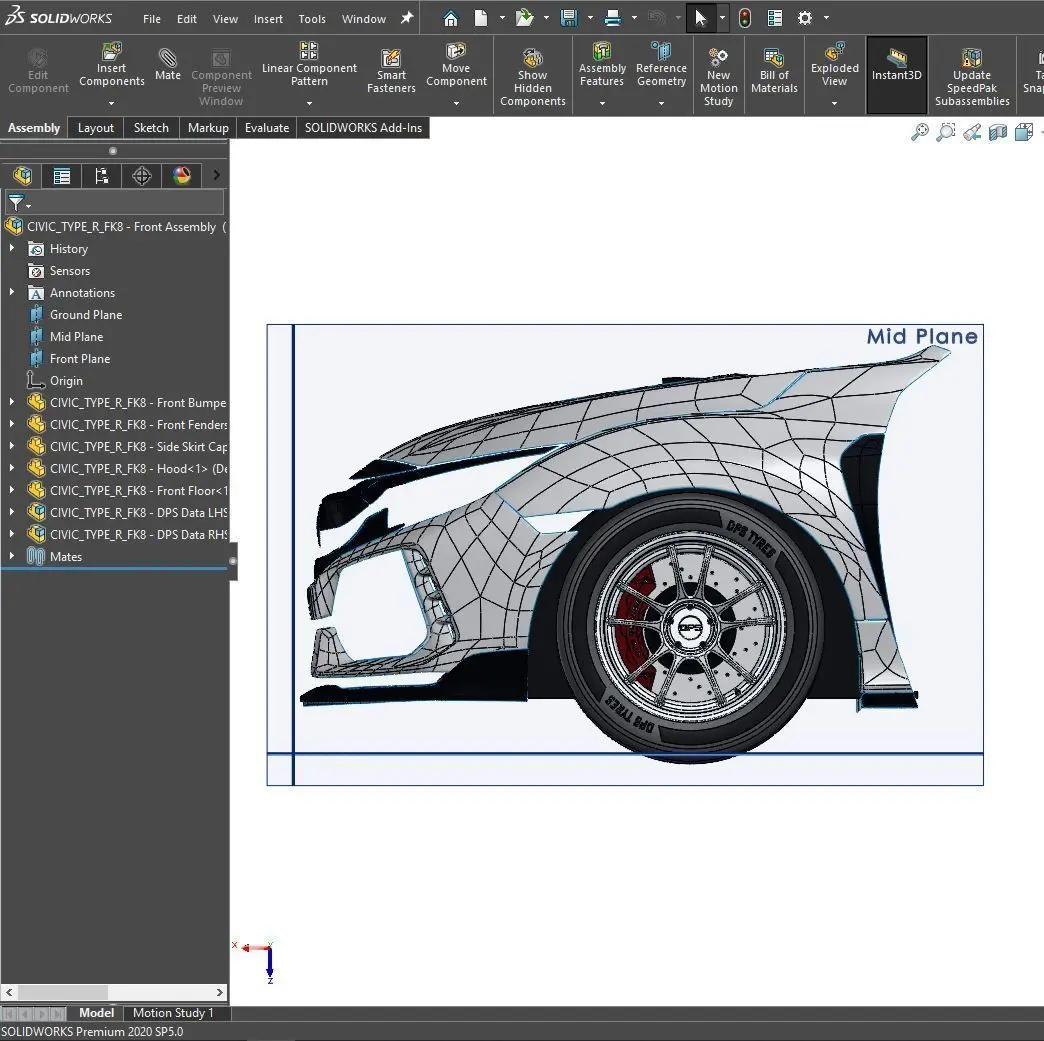Open Linear Component Pattern dropdown arrow
This screenshot has width=1044, height=1041.
[309, 104]
